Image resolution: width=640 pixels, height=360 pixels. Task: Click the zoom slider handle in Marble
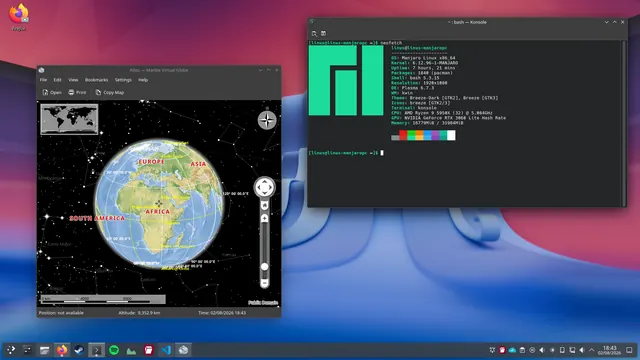point(264,267)
